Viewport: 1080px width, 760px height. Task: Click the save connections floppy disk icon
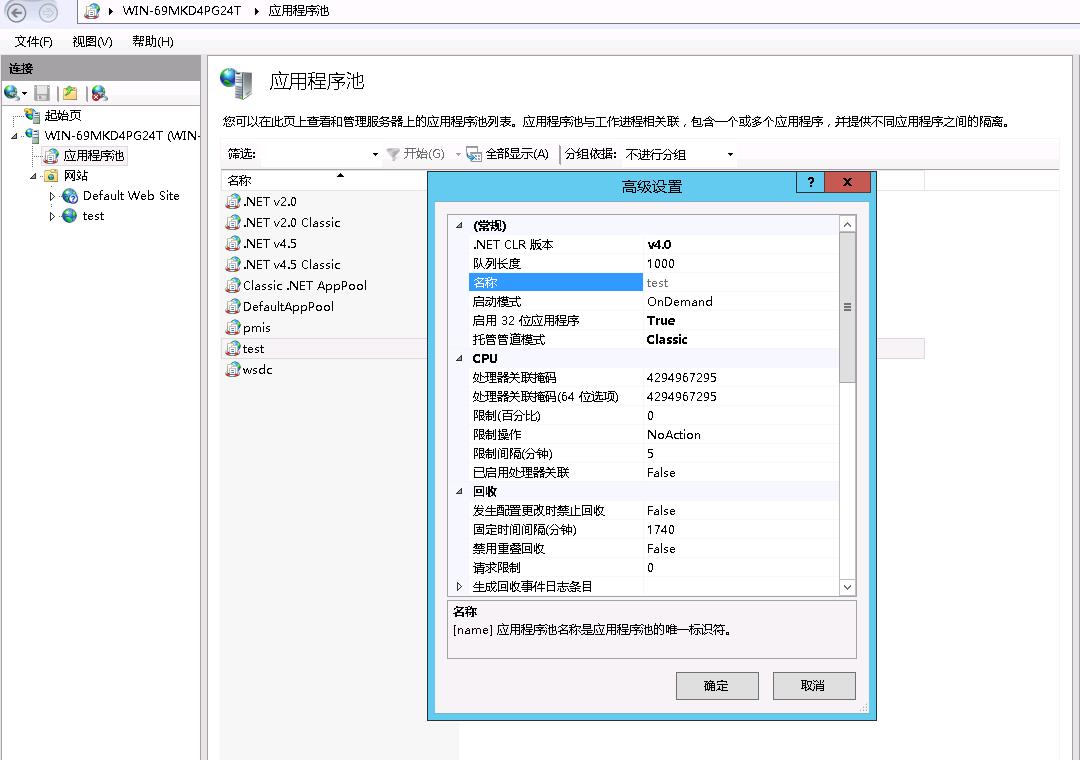40,92
